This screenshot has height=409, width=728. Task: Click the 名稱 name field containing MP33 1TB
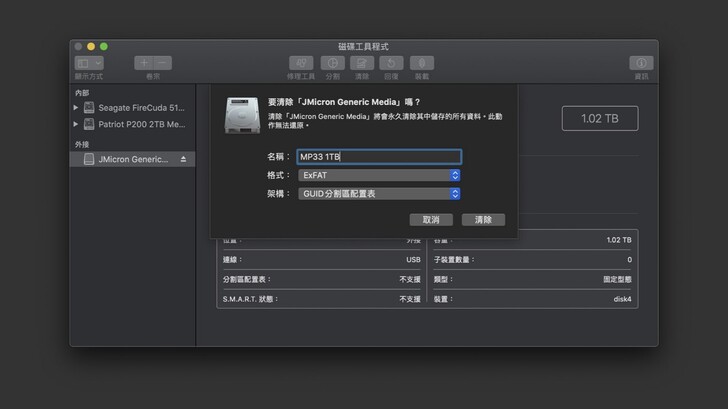point(378,157)
